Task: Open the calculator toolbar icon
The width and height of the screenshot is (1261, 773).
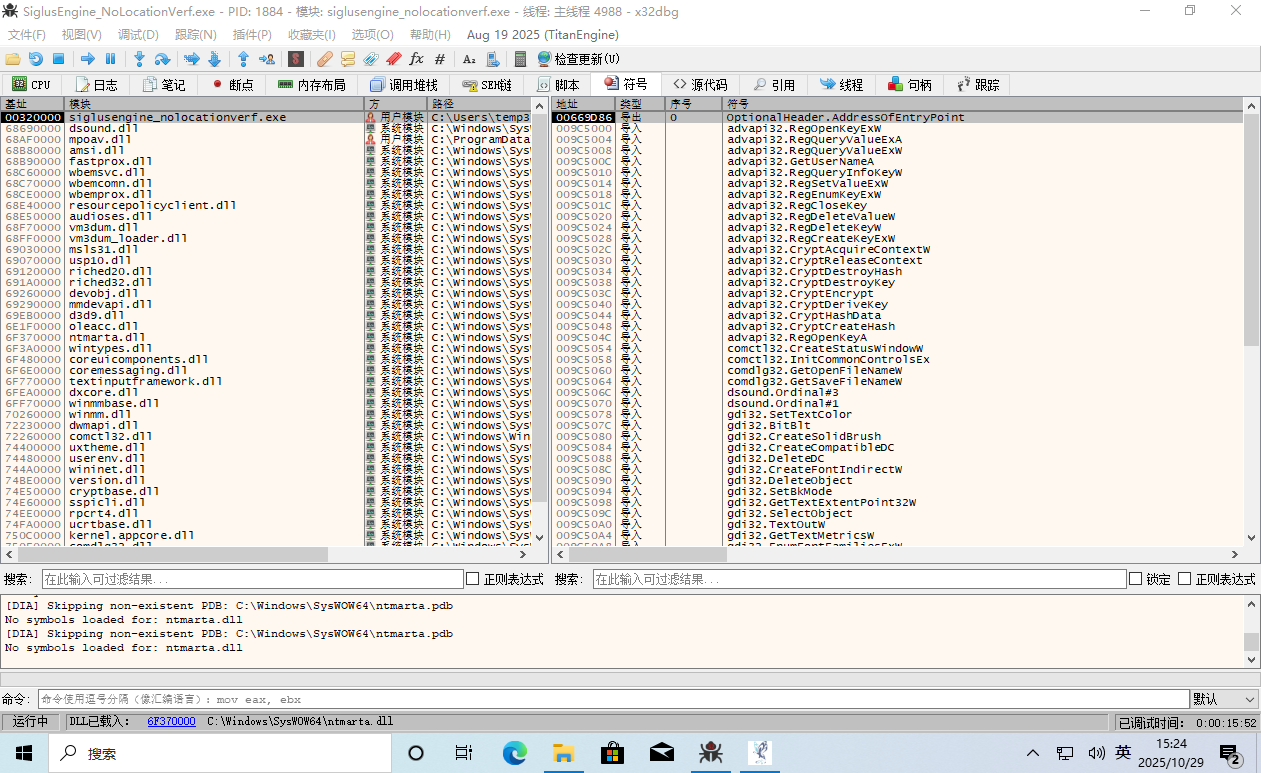Action: click(x=520, y=59)
